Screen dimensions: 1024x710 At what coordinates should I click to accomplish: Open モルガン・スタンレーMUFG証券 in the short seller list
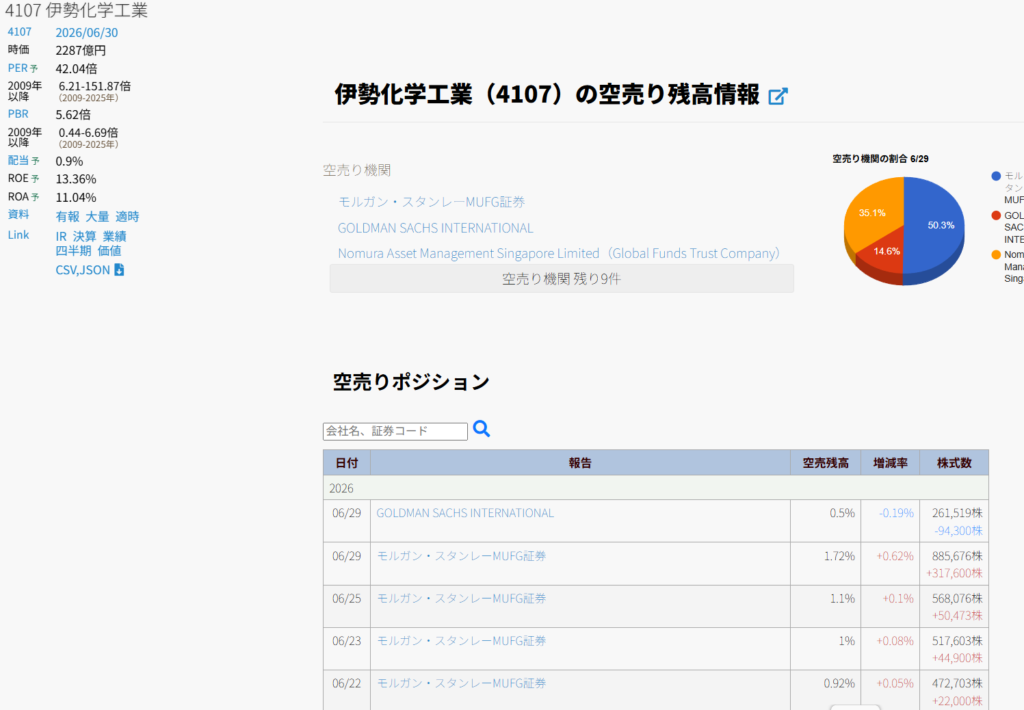431,202
